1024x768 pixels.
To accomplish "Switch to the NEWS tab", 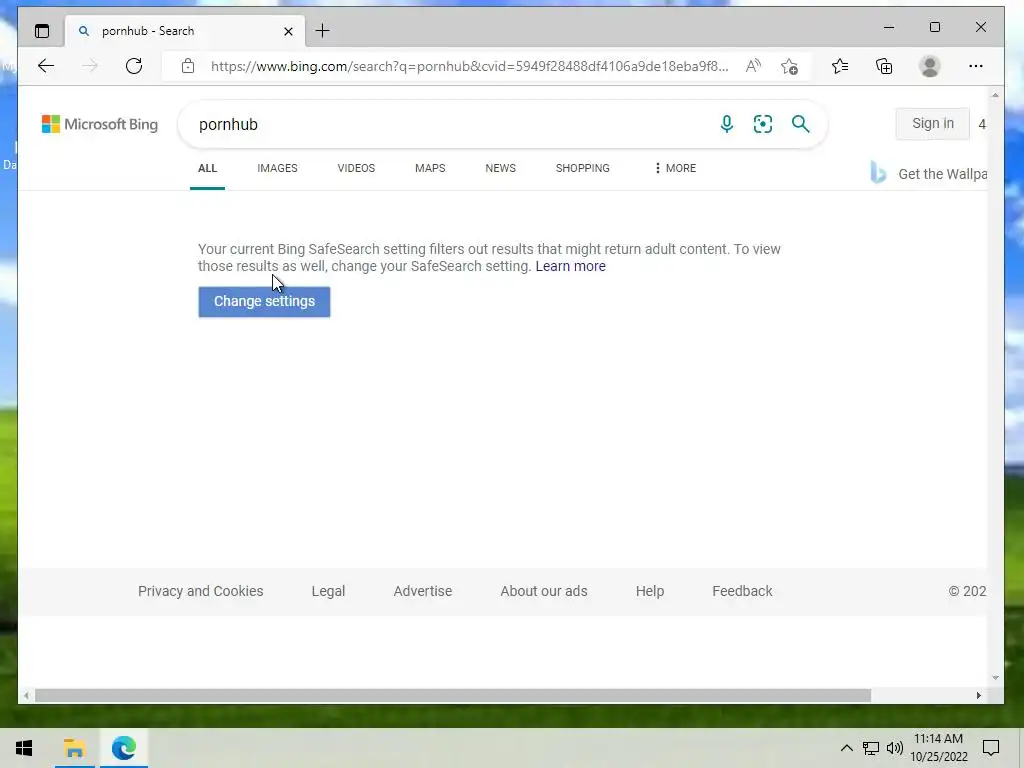I will 500,168.
